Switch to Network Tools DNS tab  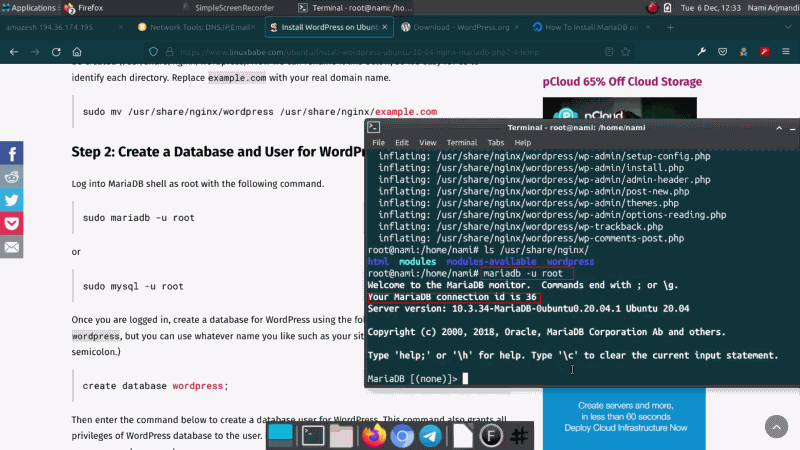(x=196, y=28)
